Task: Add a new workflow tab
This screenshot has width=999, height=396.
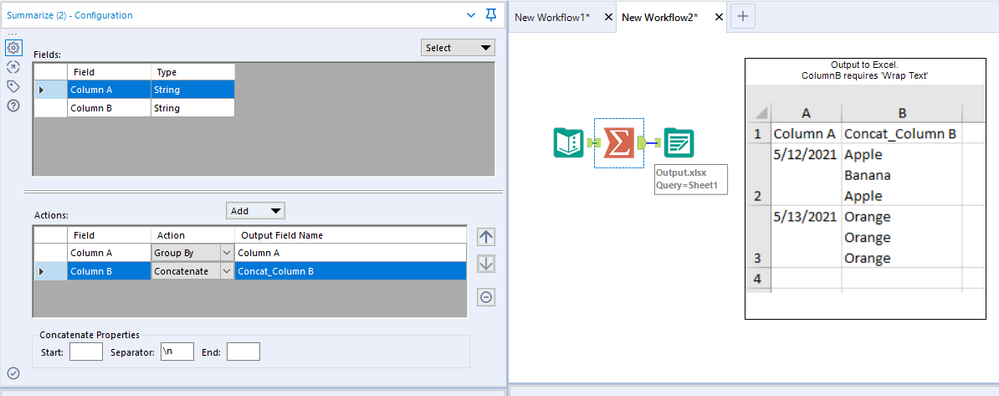Action: tap(742, 17)
